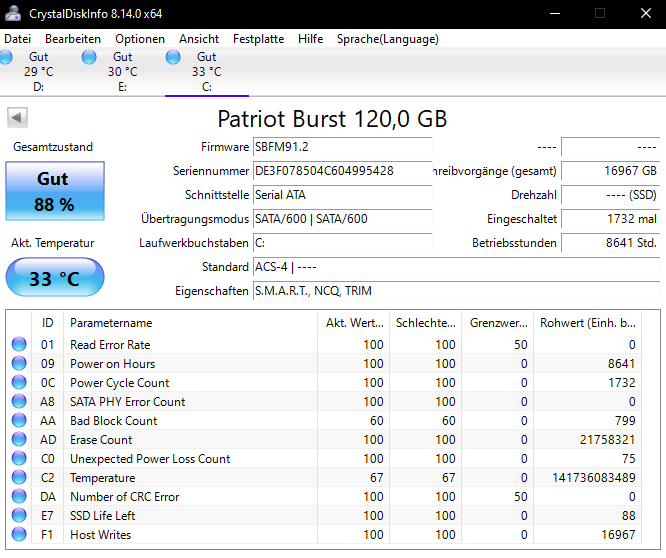Click the Patriot Burst 120,0 GB title

332,119
